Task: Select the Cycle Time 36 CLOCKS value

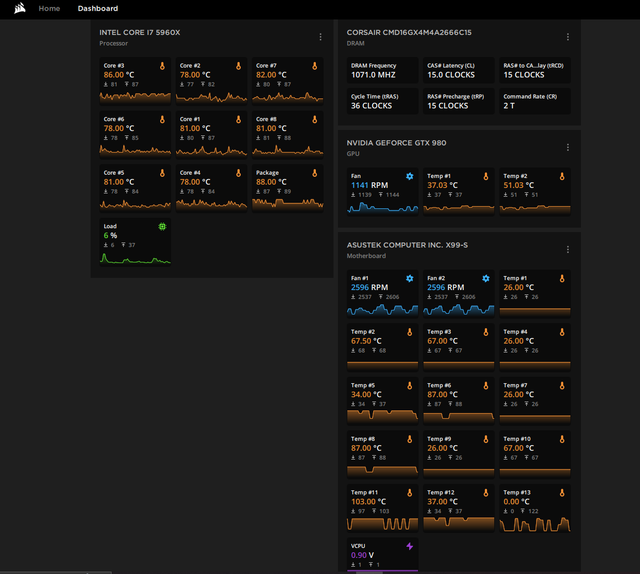Action: pyautogui.click(x=371, y=106)
